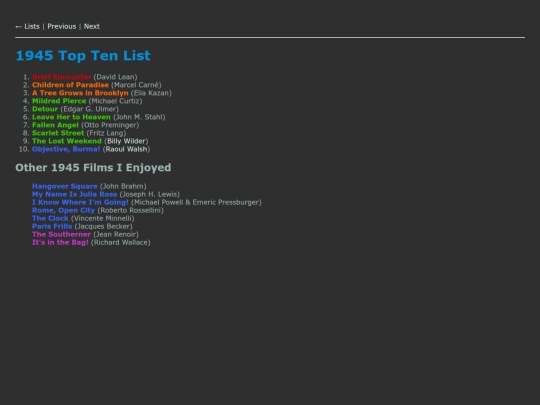Click director name Otto Preminger
Image resolution: width=540 pixels, height=405 pixels.
(x=110, y=125)
